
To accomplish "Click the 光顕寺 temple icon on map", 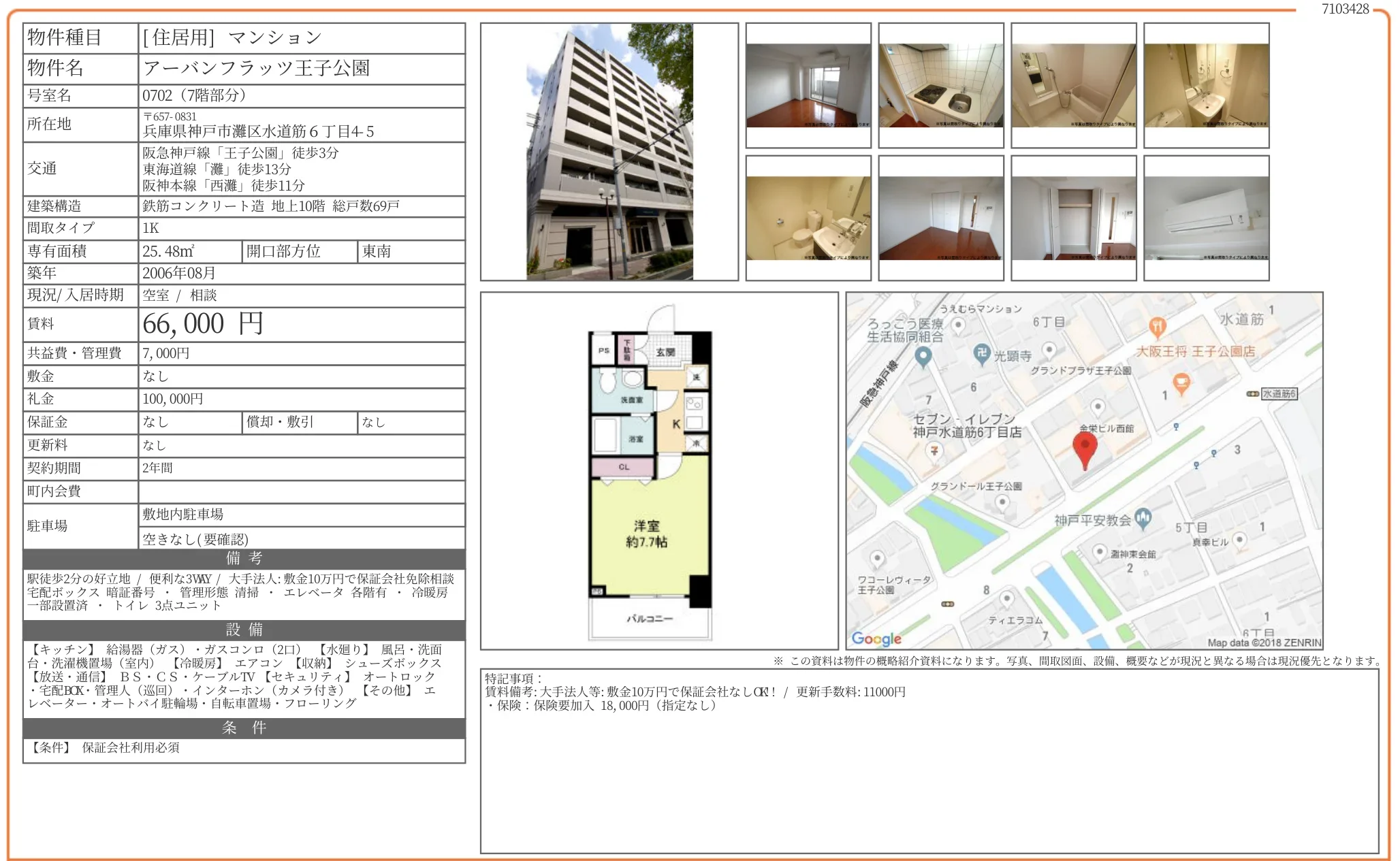I will (x=981, y=353).
